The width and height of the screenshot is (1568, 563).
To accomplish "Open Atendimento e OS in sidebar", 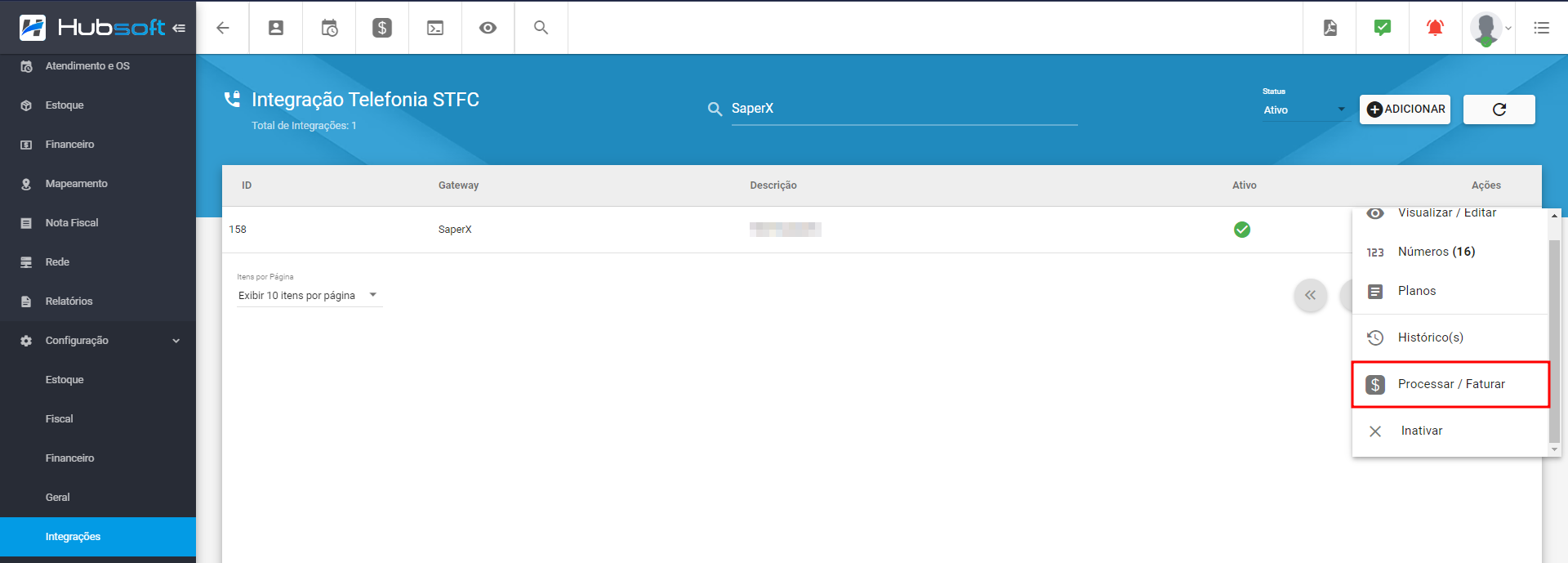I will 98,66.
